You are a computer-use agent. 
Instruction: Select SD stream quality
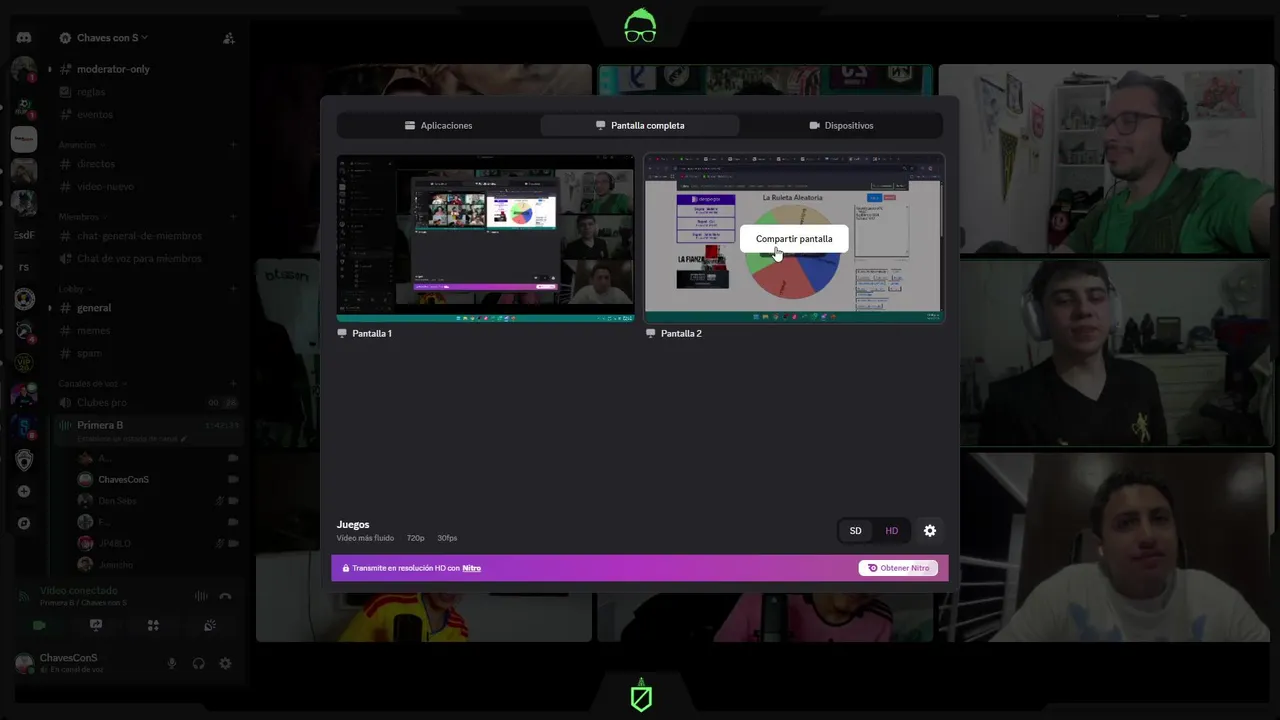855,531
